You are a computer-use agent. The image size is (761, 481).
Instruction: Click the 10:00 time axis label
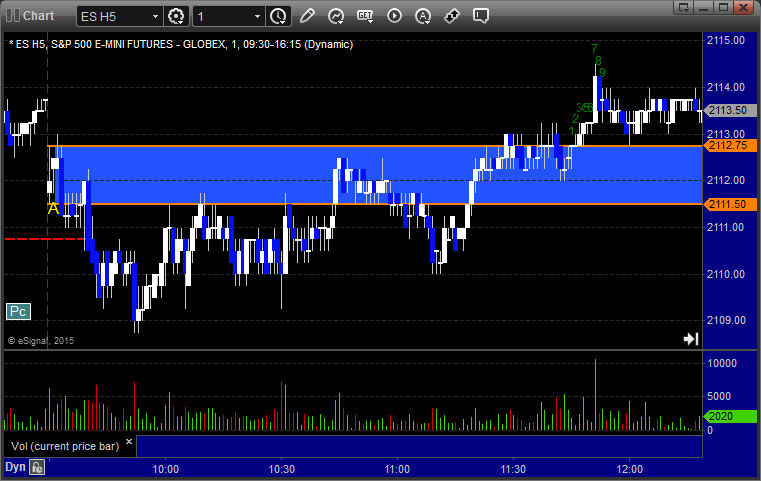165,469
